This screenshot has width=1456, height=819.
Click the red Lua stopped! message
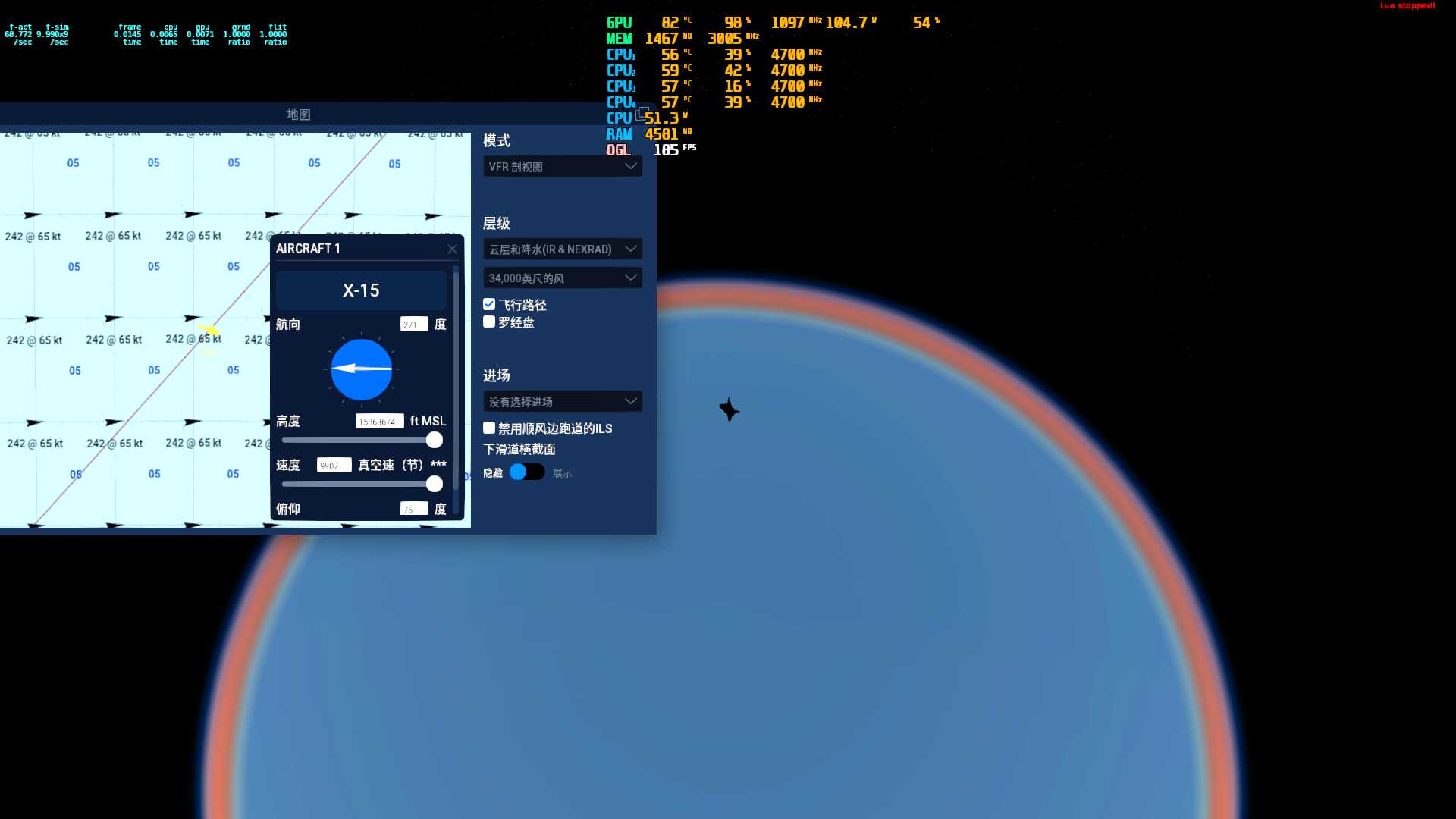pyautogui.click(x=1407, y=5)
